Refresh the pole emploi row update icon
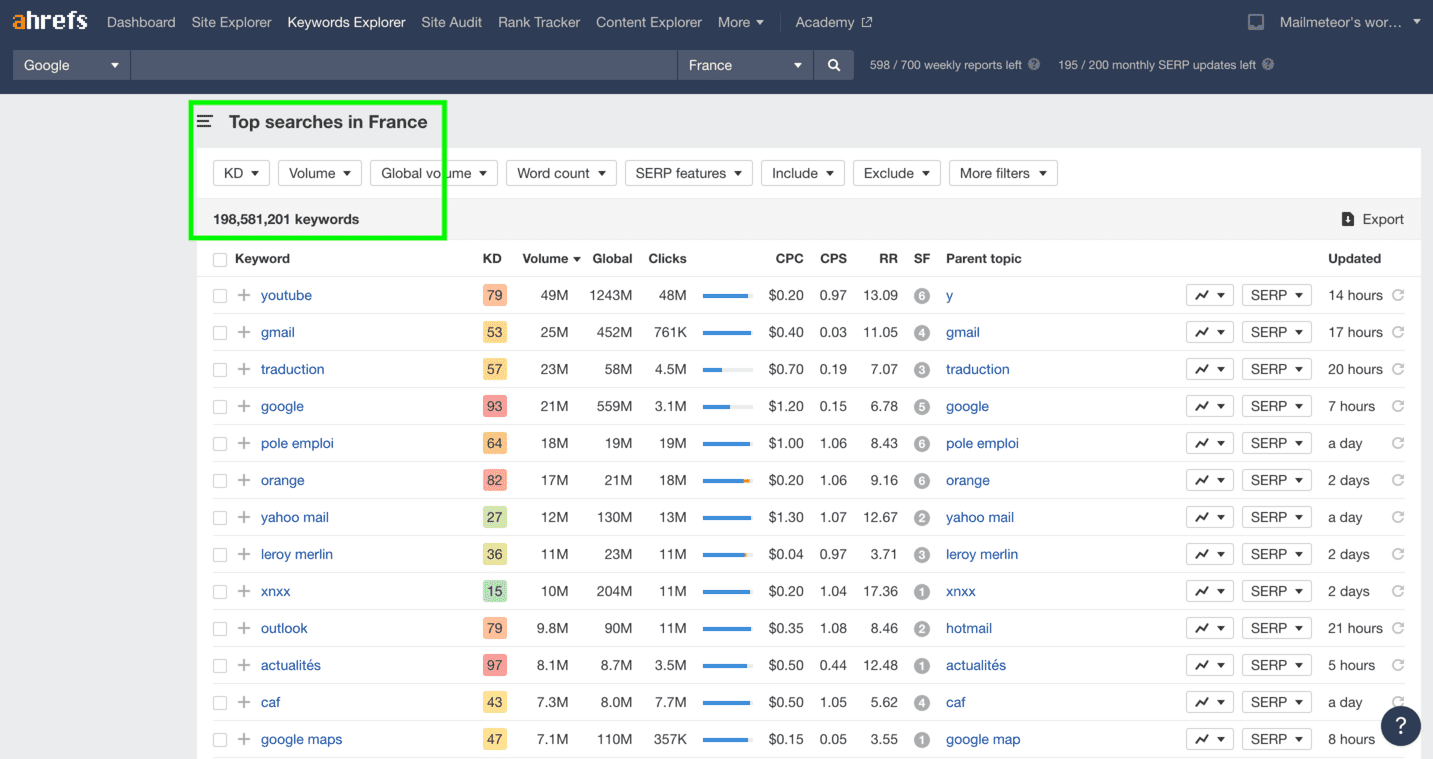Screen dimensions: 1433x759 click(1398, 443)
